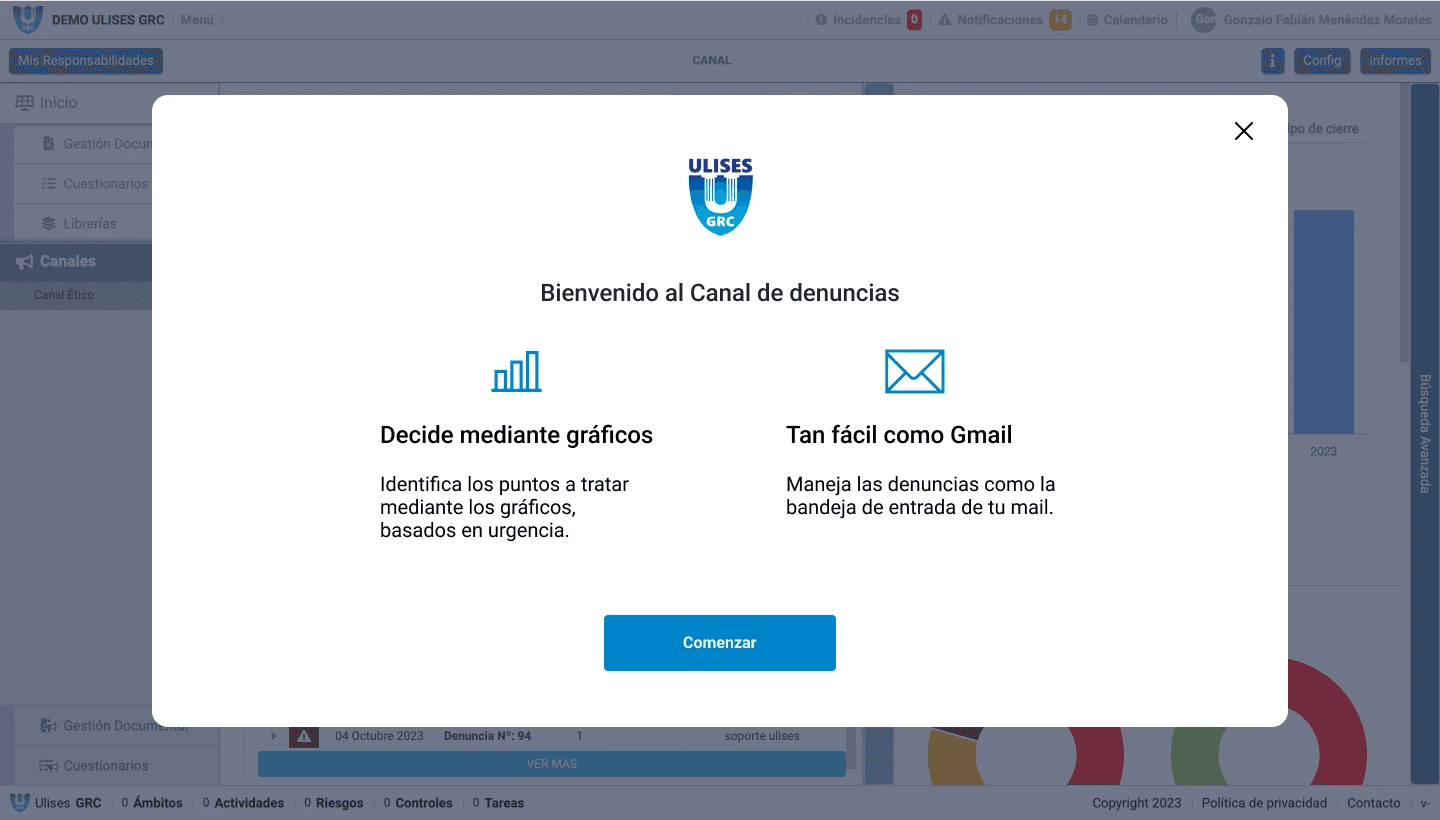This screenshot has height=820, width=1440.
Task: Click the Controles counter in the footer
Action: coord(418,803)
